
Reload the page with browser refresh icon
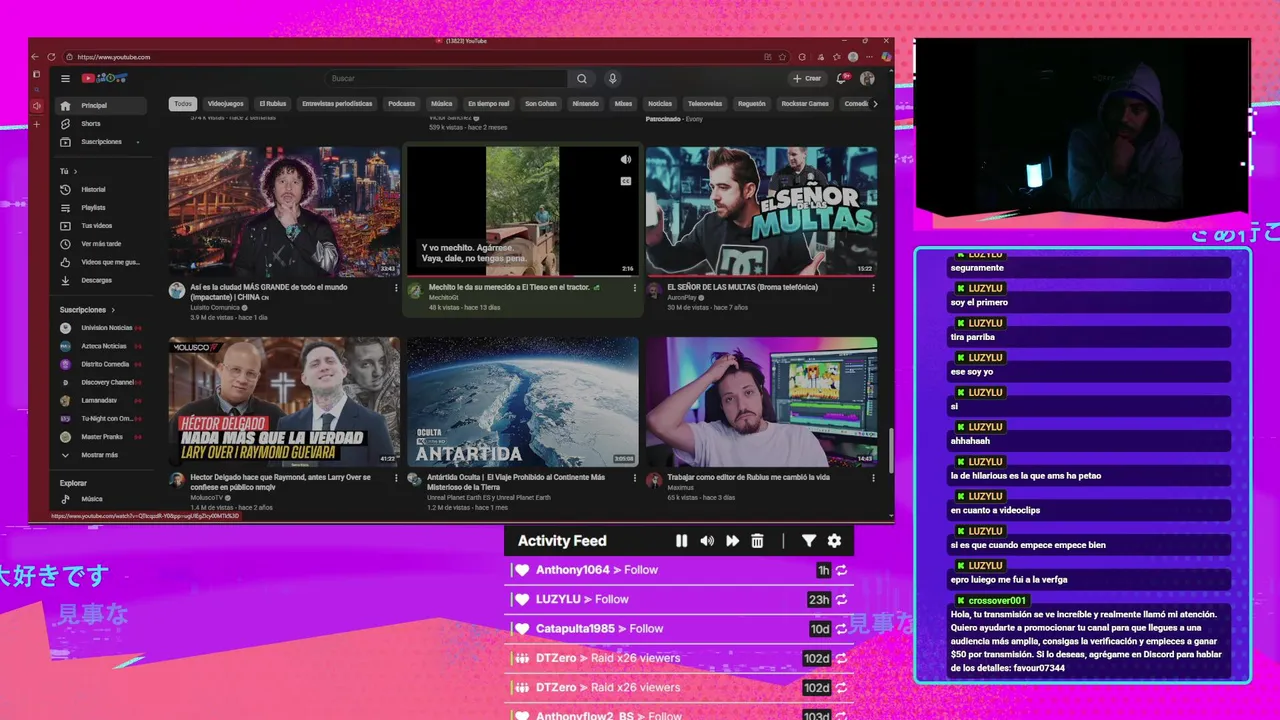[x=53, y=57]
